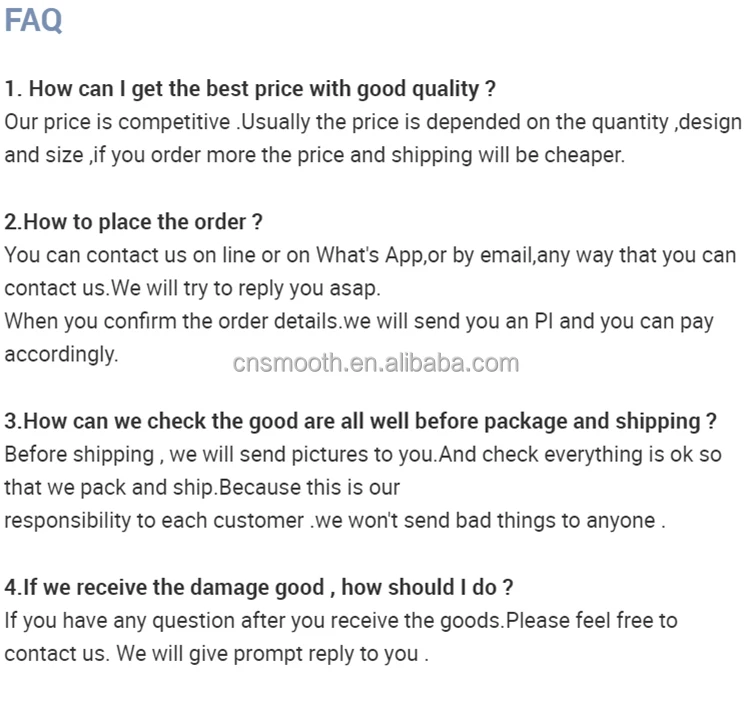Click the word 'accordingly.'
The height and width of the screenshot is (722, 750).
(x=61, y=355)
